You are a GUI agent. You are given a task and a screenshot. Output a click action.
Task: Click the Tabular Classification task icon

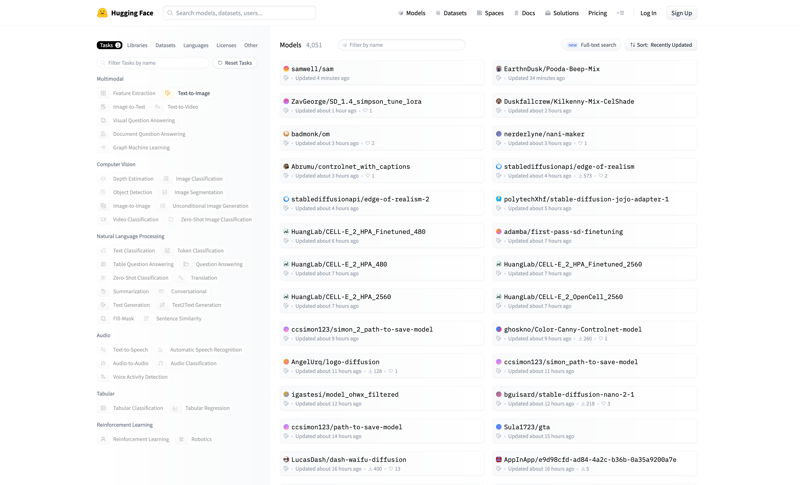(103, 409)
